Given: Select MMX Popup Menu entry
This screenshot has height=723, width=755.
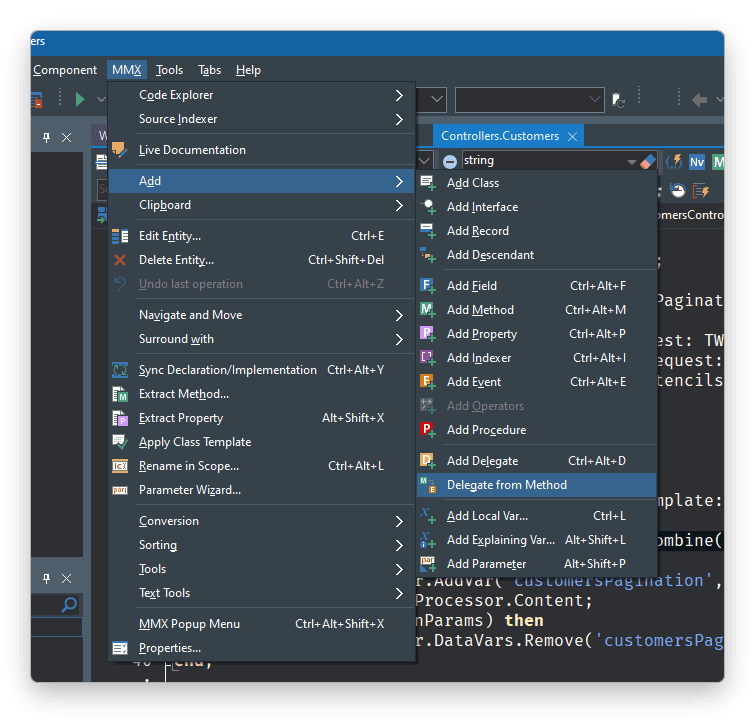Looking at the screenshot, I should (x=261, y=624).
